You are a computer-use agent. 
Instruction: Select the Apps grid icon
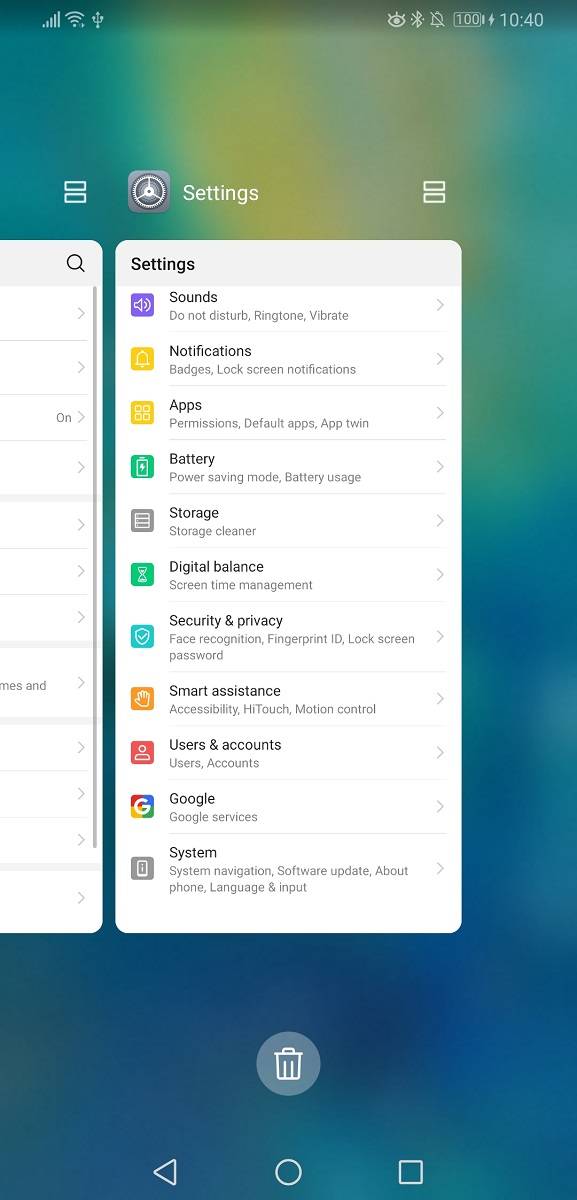[x=142, y=413]
